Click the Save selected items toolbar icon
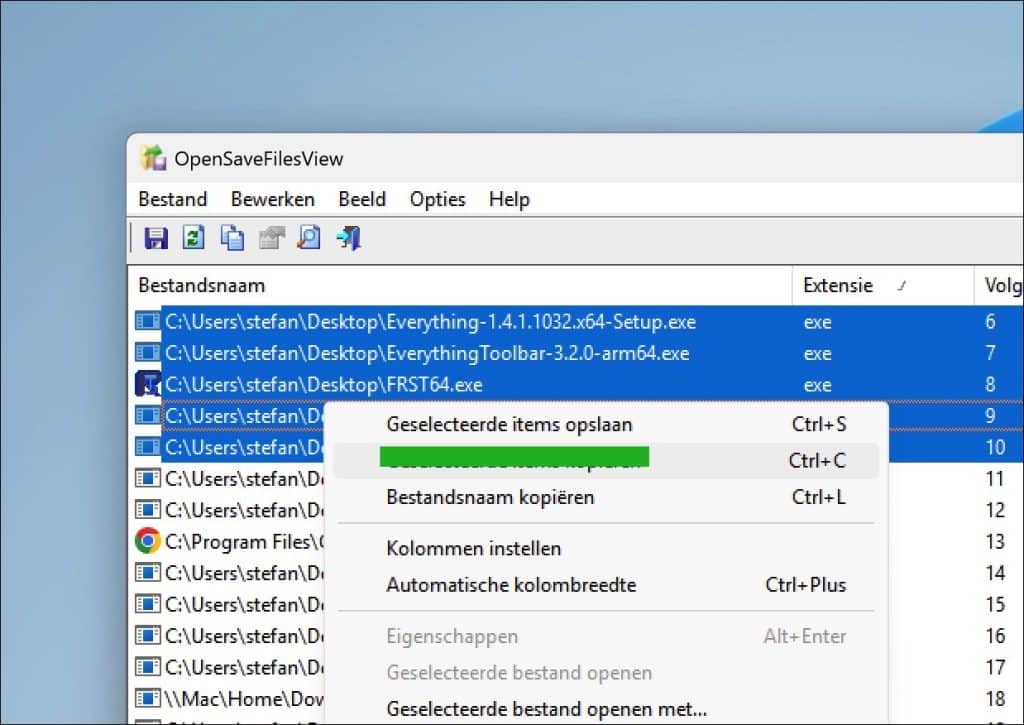 pos(155,238)
